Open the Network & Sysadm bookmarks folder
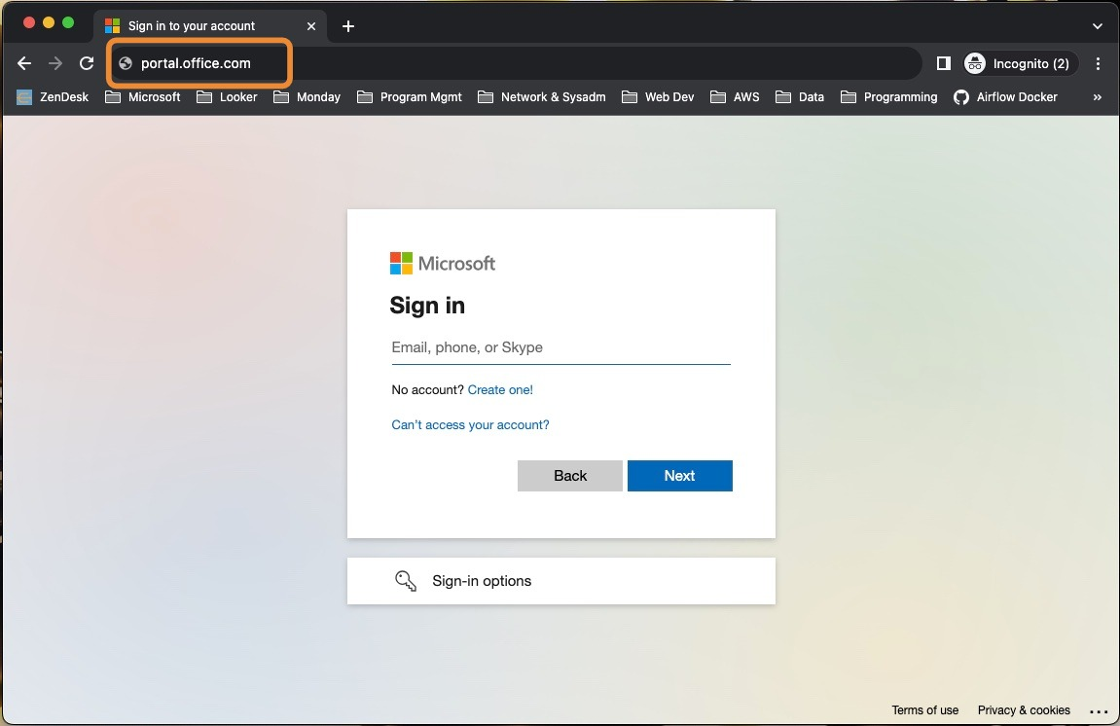 click(541, 97)
